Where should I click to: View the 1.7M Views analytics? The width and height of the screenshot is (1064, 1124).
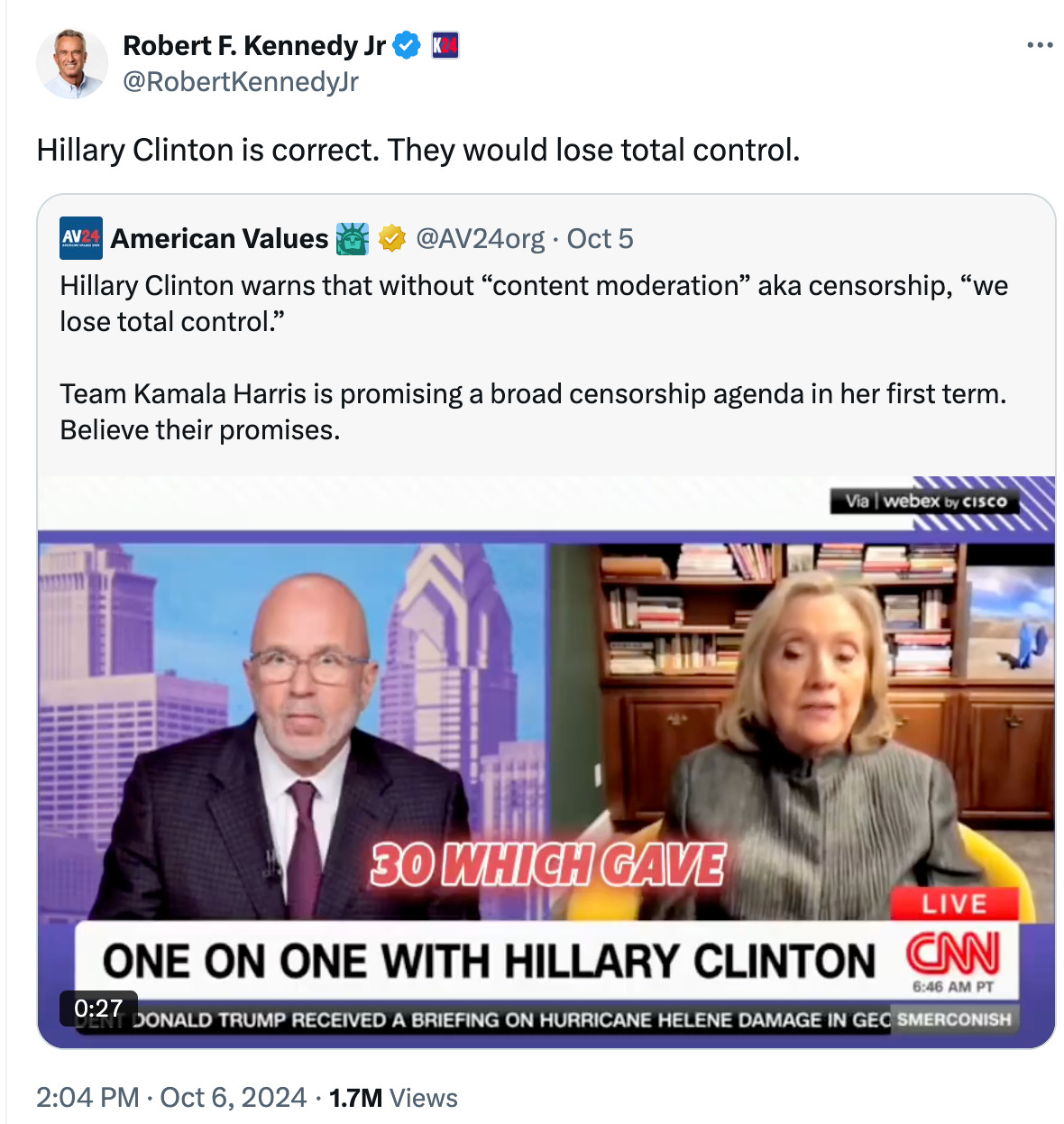393,1098
